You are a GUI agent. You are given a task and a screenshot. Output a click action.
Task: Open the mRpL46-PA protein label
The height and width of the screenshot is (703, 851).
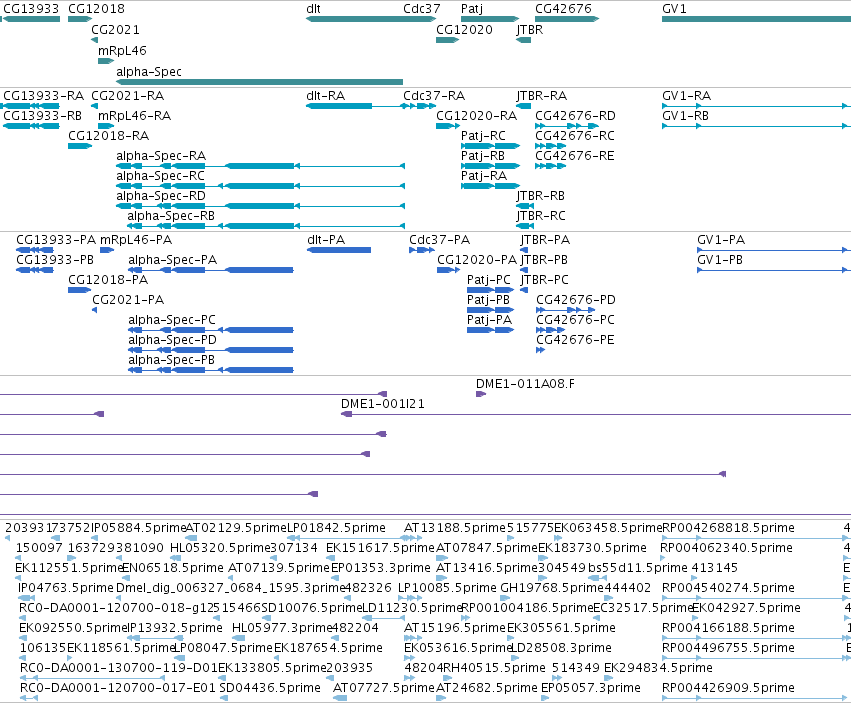tap(136, 240)
